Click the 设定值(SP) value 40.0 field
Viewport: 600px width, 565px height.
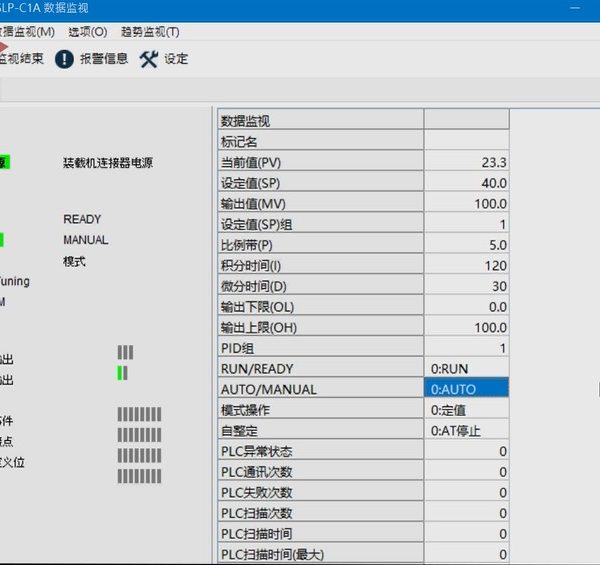(x=467, y=183)
